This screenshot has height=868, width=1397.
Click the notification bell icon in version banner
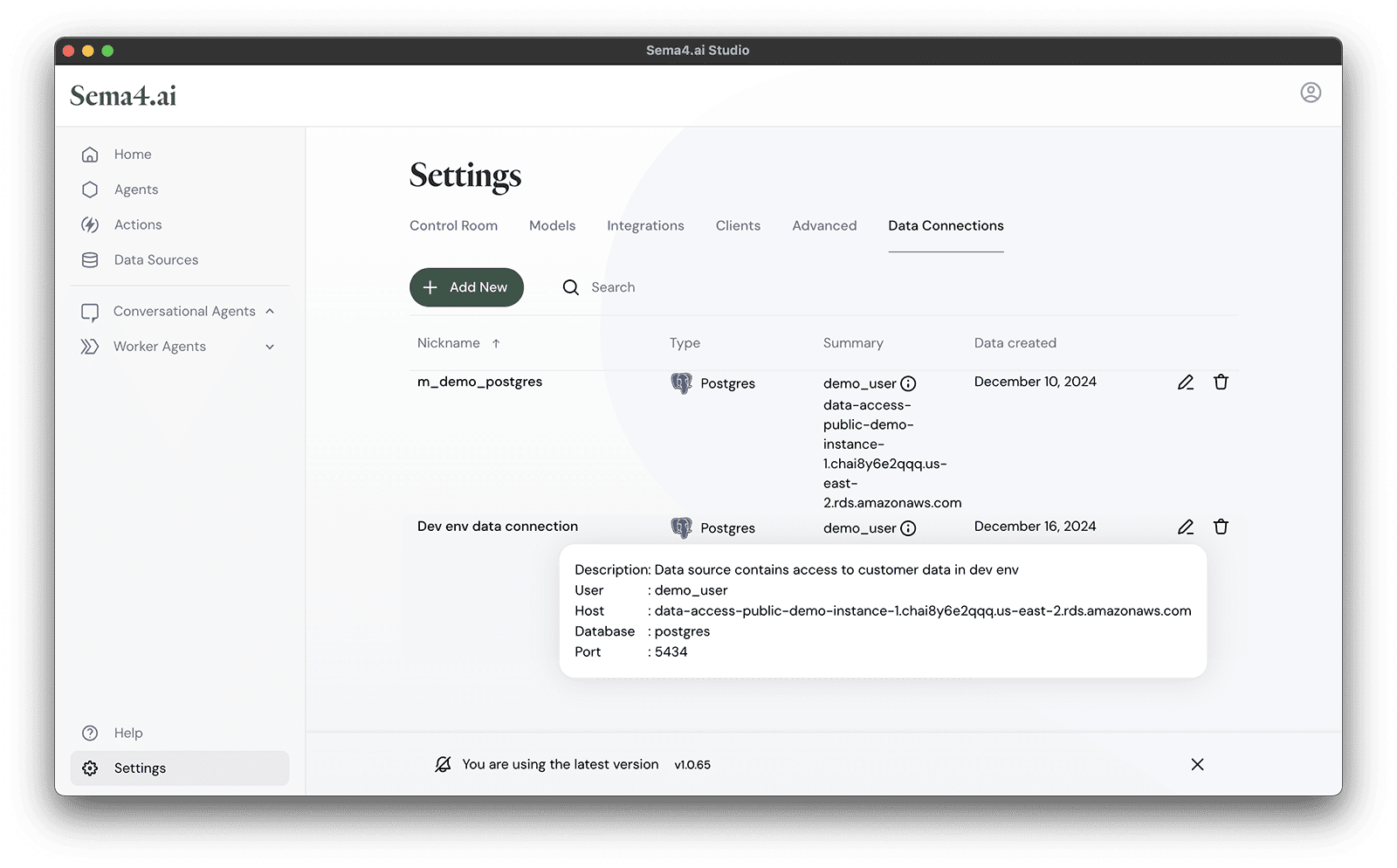(x=444, y=764)
